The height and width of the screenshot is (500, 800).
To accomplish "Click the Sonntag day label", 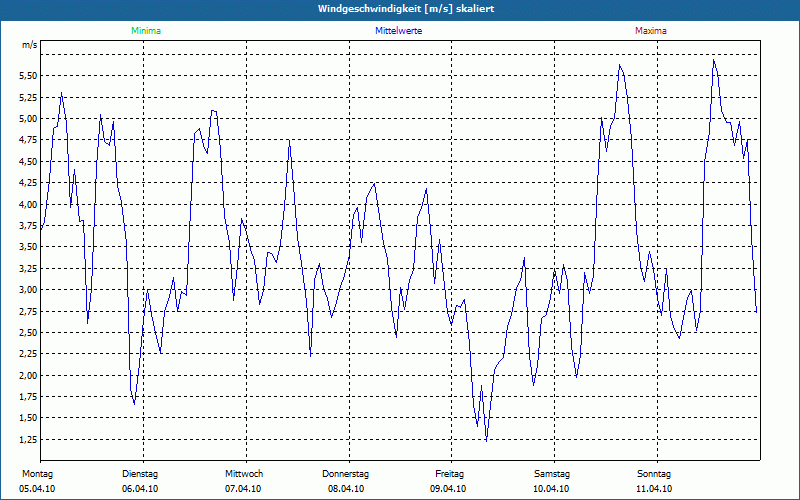I will pyautogui.click(x=654, y=474).
